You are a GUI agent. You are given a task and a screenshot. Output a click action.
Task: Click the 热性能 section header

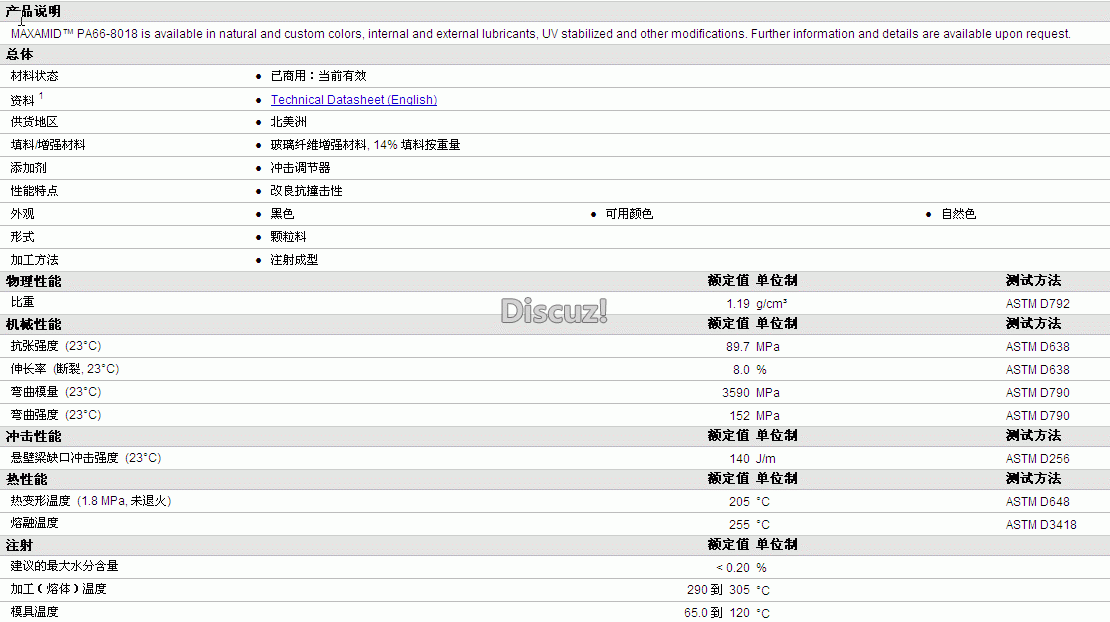[27, 480]
